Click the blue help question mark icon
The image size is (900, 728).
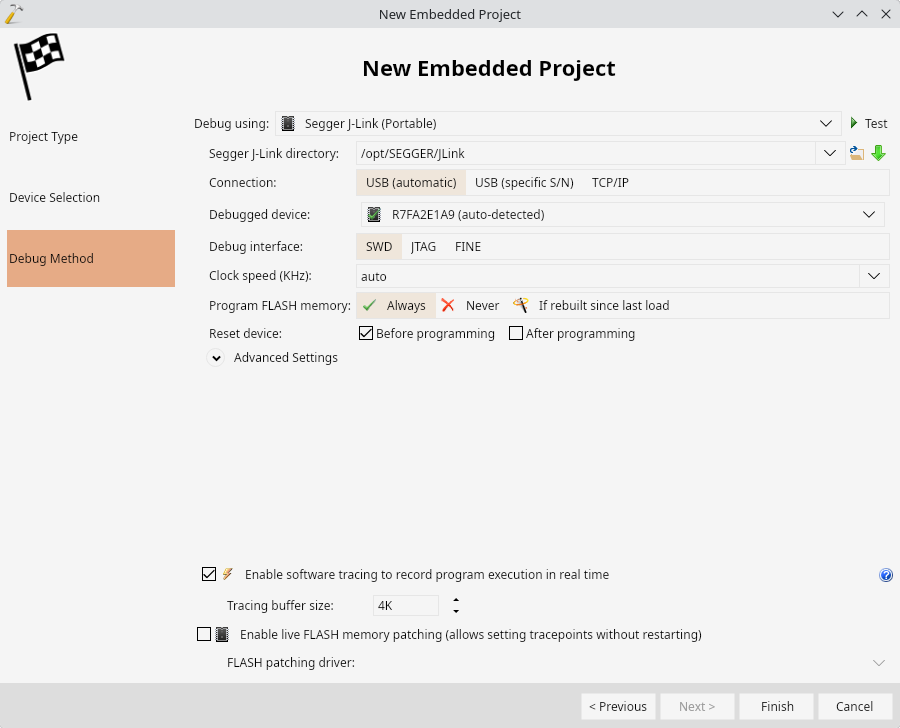pyautogui.click(x=886, y=575)
